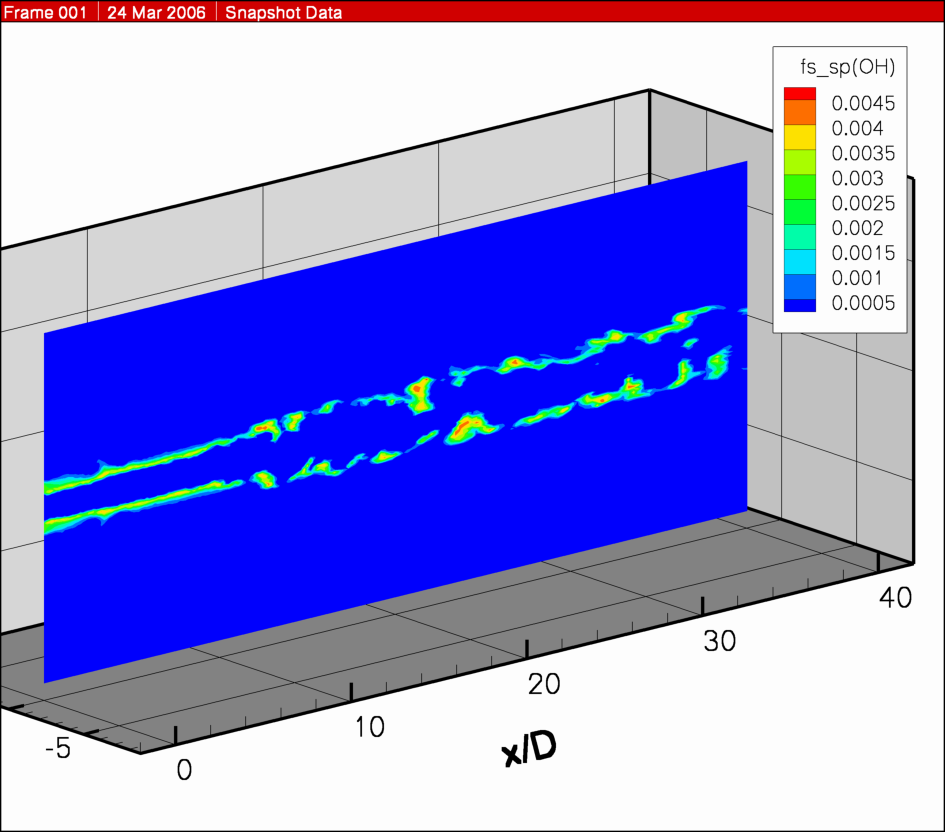Click the 0.0005 legend value label
This screenshot has width=945, height=832.
click(863, 303)
